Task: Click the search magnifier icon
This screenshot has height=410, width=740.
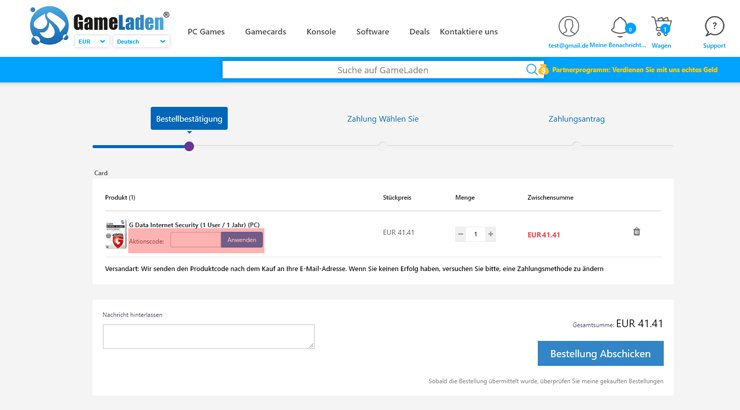Action: click(x=531, y=70)
